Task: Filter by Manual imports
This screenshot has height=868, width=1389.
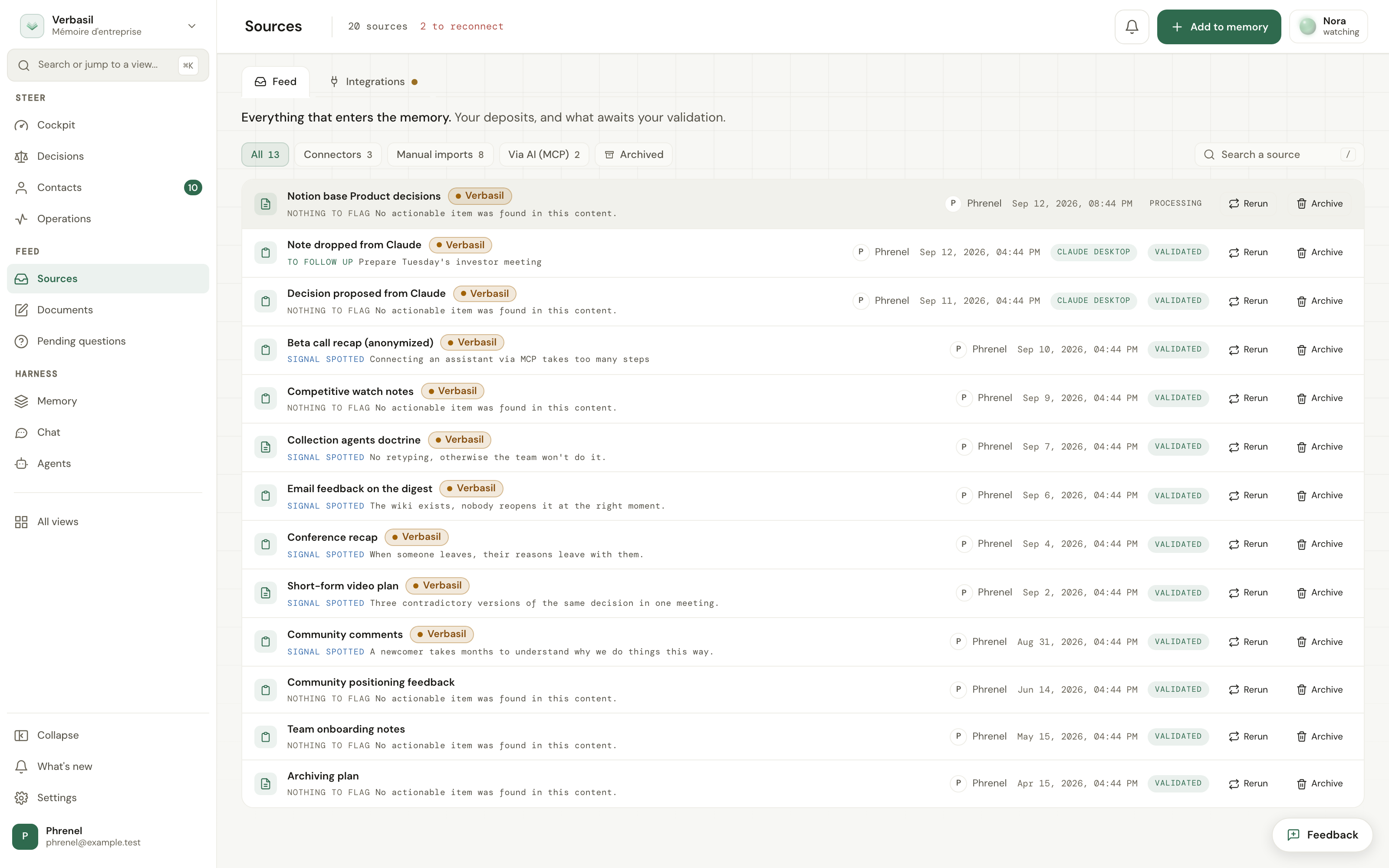Action: point(440,155)
